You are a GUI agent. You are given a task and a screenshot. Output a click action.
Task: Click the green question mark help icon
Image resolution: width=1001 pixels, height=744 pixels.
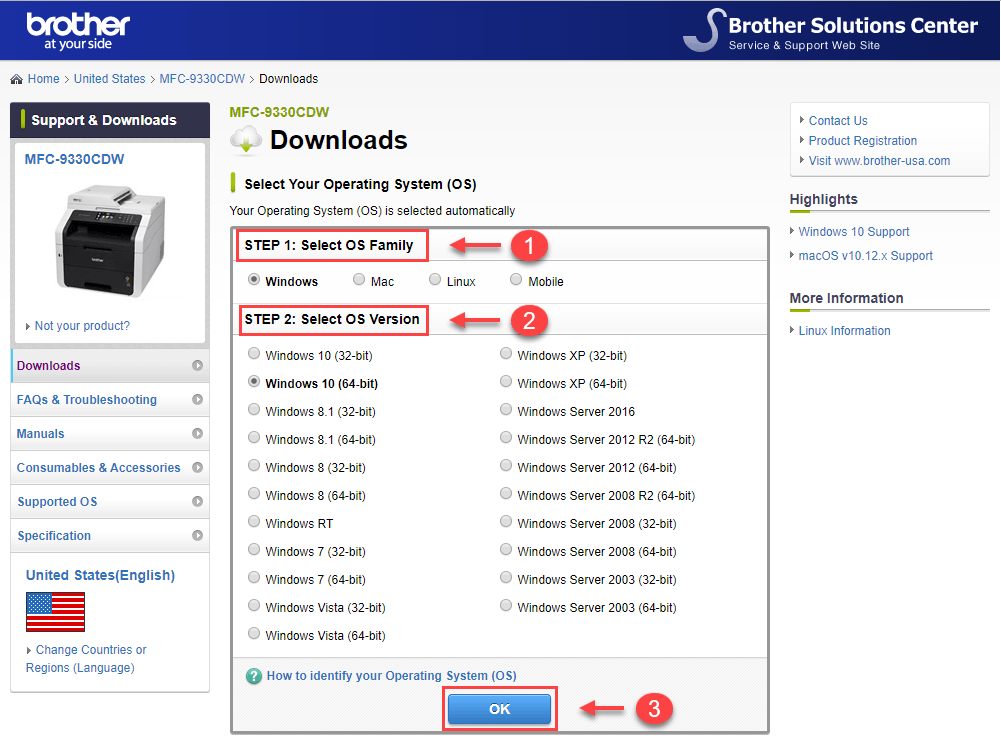(254, 676)
